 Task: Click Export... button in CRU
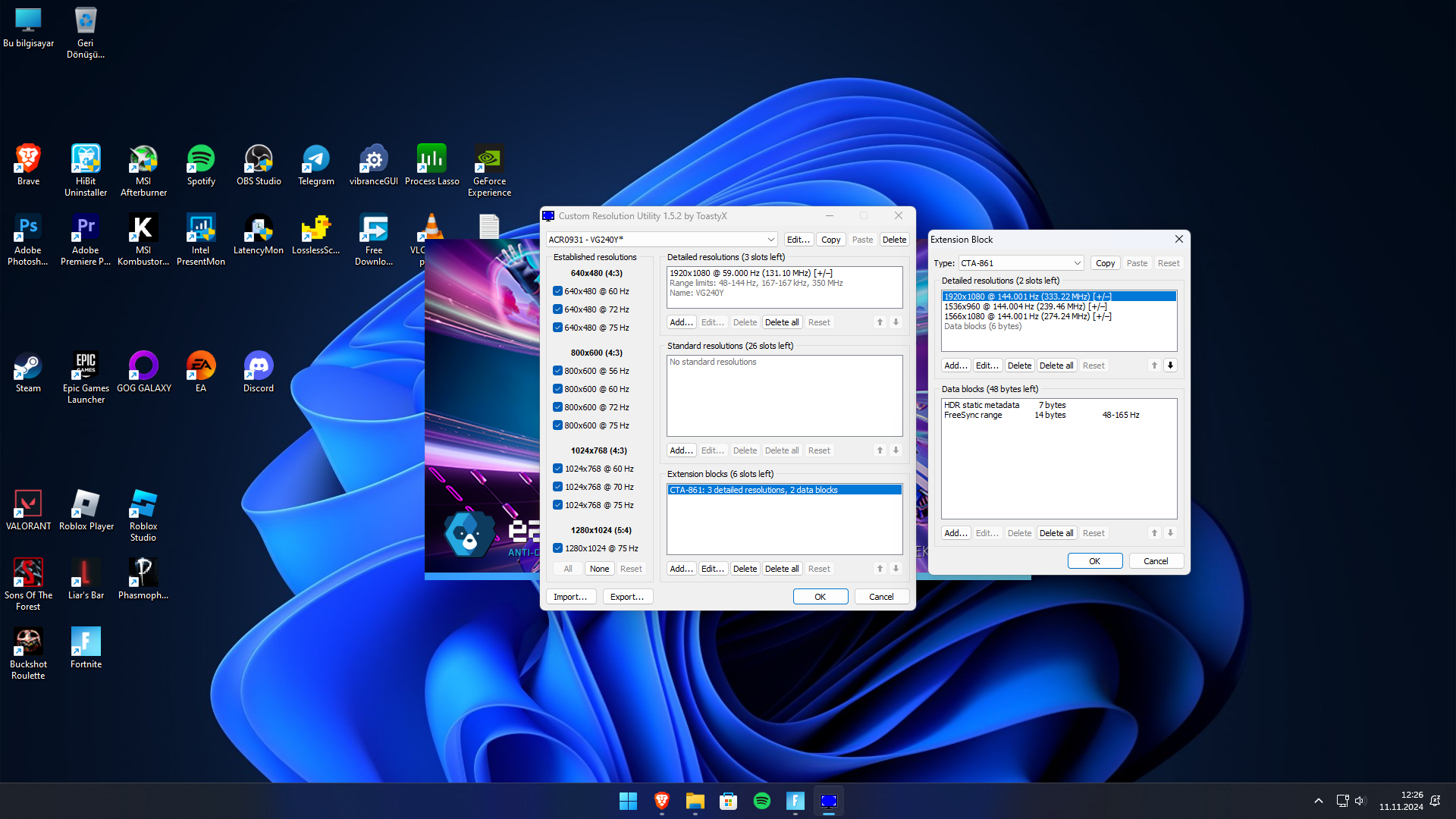tap(627, 597)
